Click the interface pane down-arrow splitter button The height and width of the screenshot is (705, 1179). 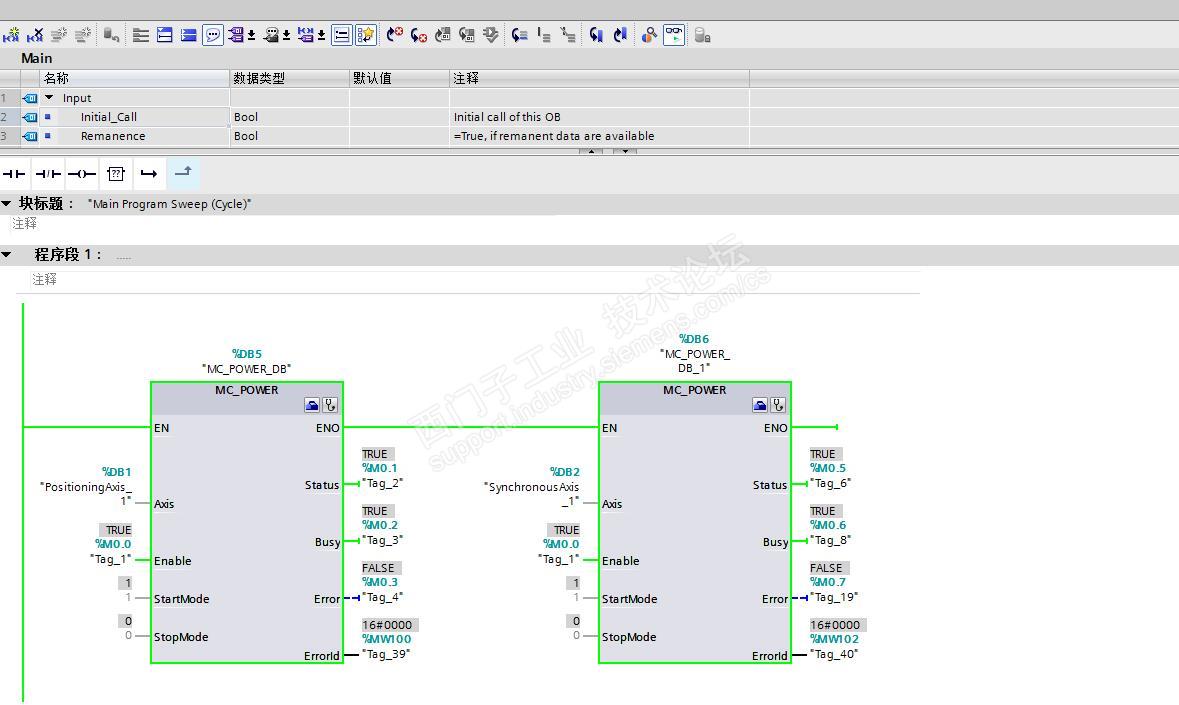(x=625, y=151)
